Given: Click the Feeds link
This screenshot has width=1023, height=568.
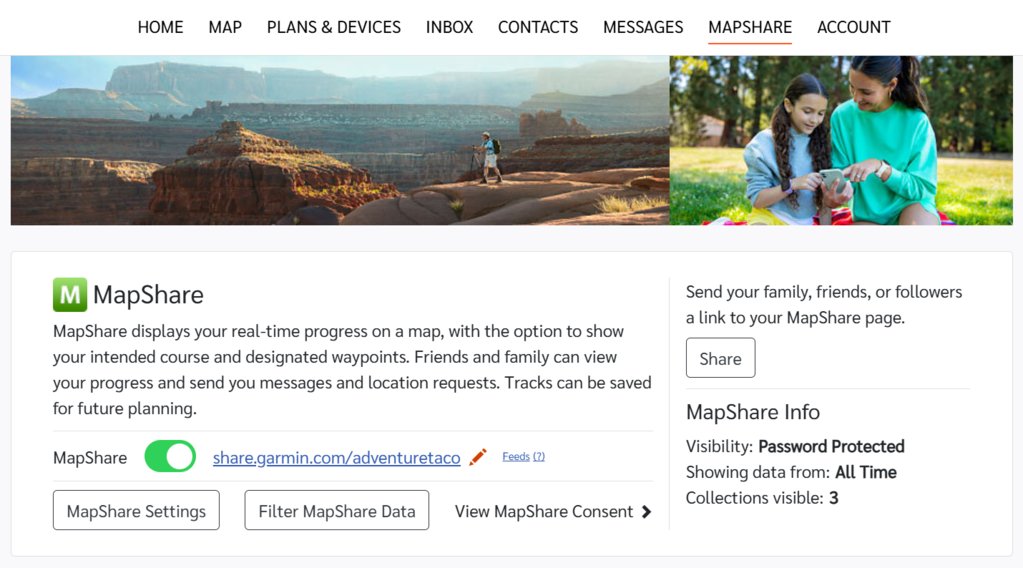Looking at the screenshot, I should 516,456.
